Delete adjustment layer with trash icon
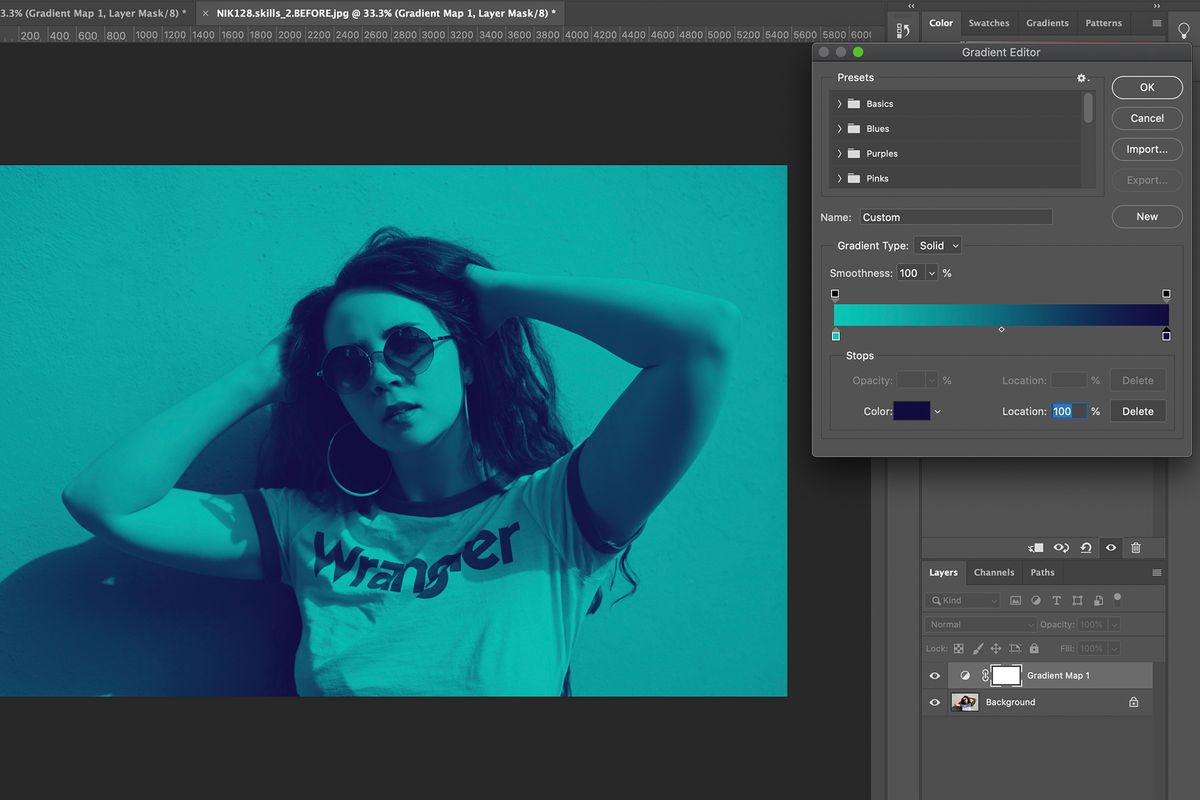This screenshot has width=1200, height=800. coord(1136,548)
